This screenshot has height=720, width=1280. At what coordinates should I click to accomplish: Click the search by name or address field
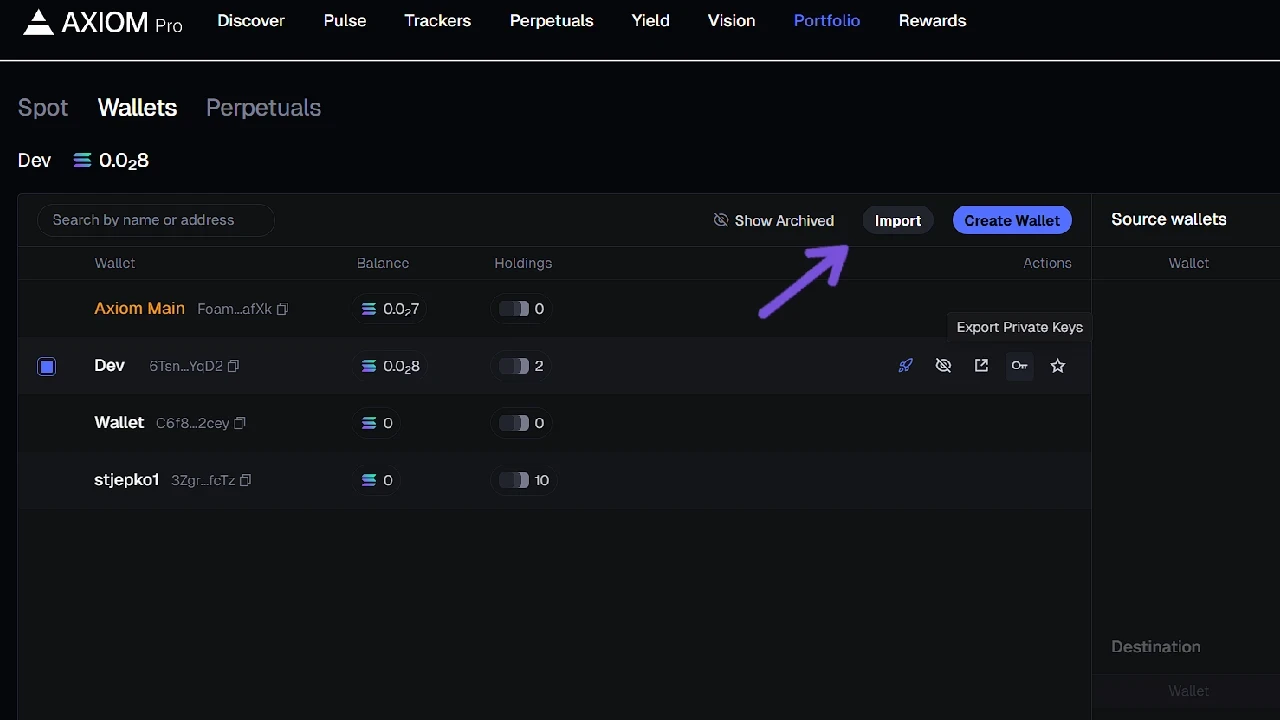155,220
